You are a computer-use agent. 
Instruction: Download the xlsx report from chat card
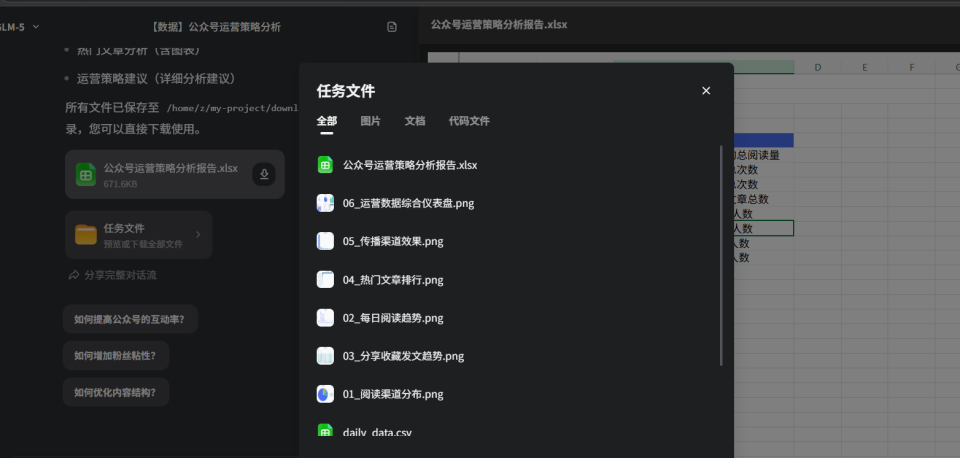pyautogui.click(x=264, y=175)
